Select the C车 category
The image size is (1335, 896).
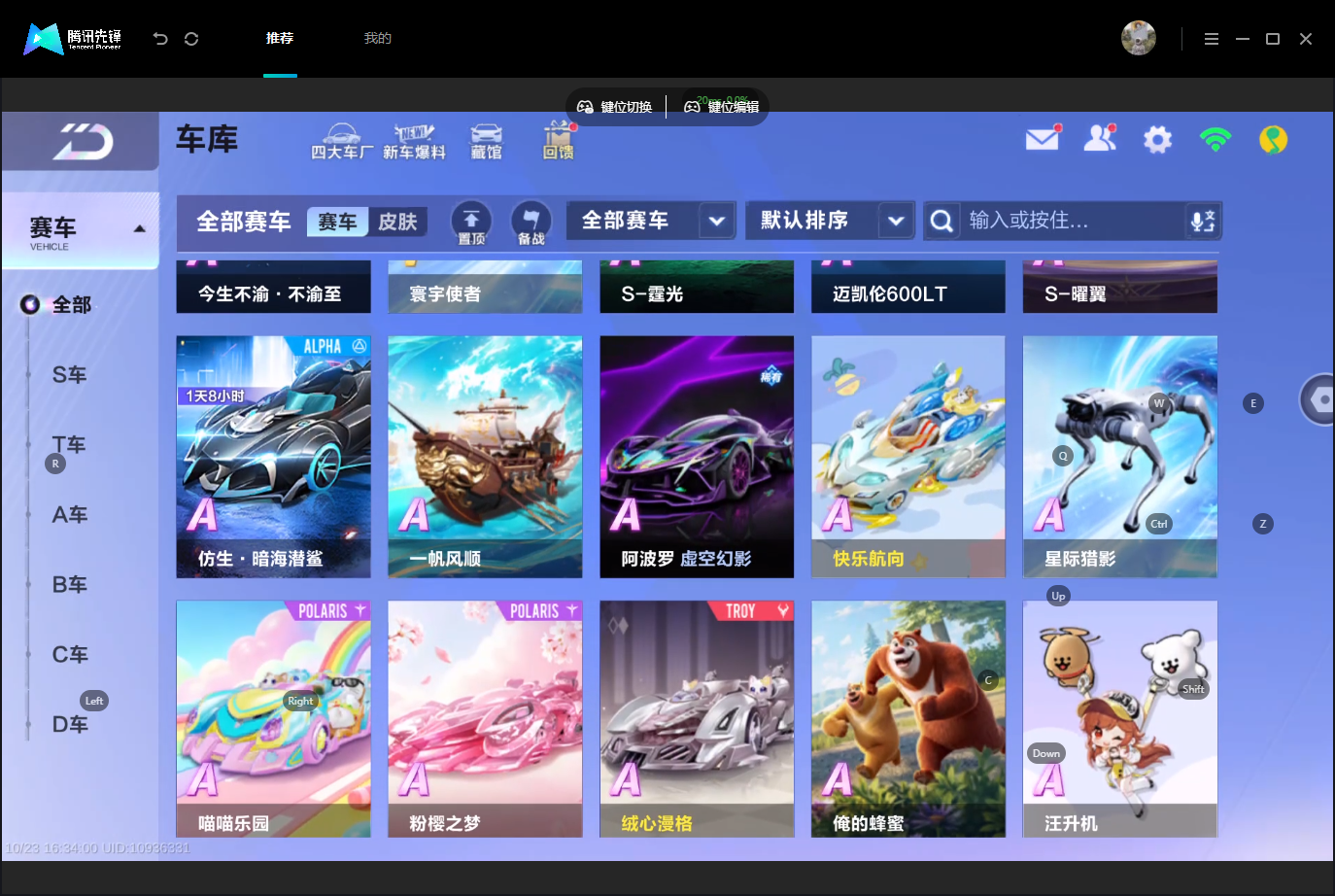[x=69, y=655]
